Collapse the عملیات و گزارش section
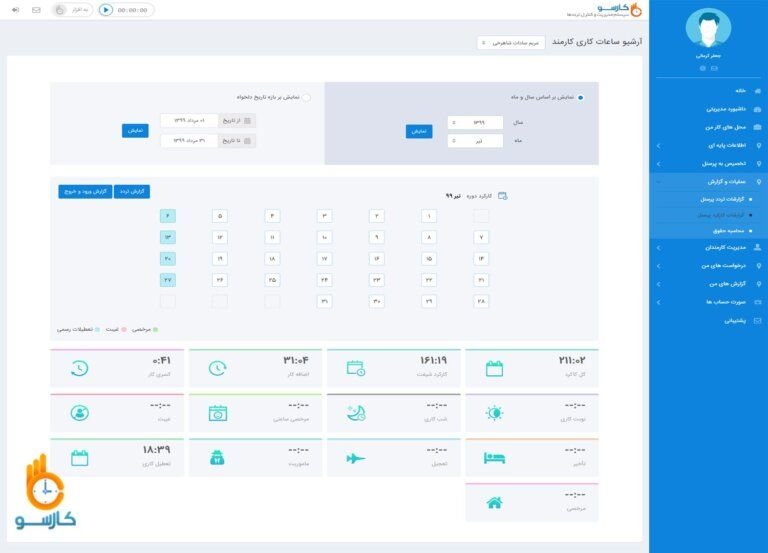 pos(658,182)
